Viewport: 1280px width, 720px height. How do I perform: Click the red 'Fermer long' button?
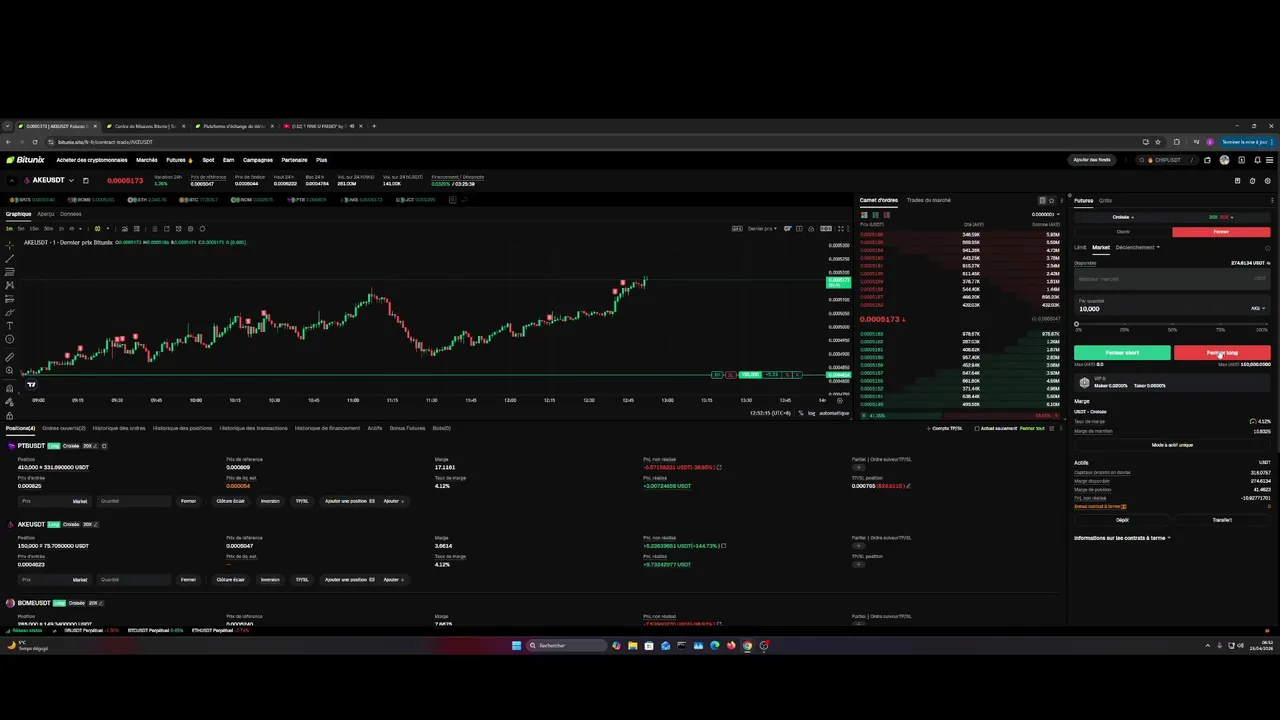1222,353
